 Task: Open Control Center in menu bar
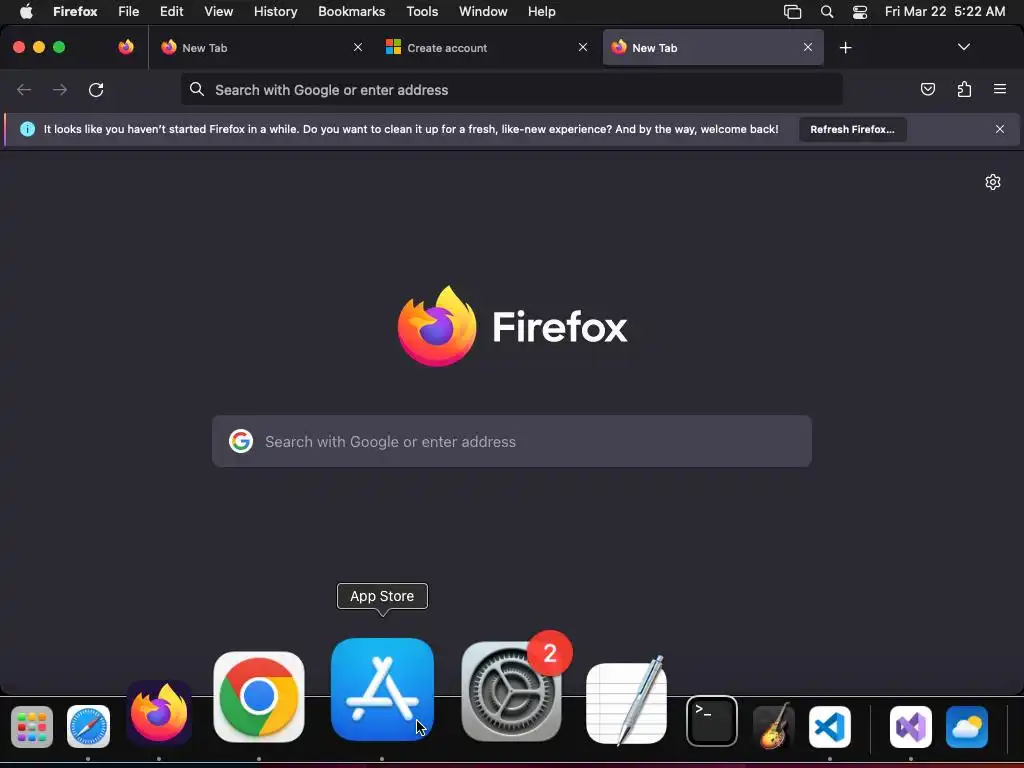coord(860,12)
